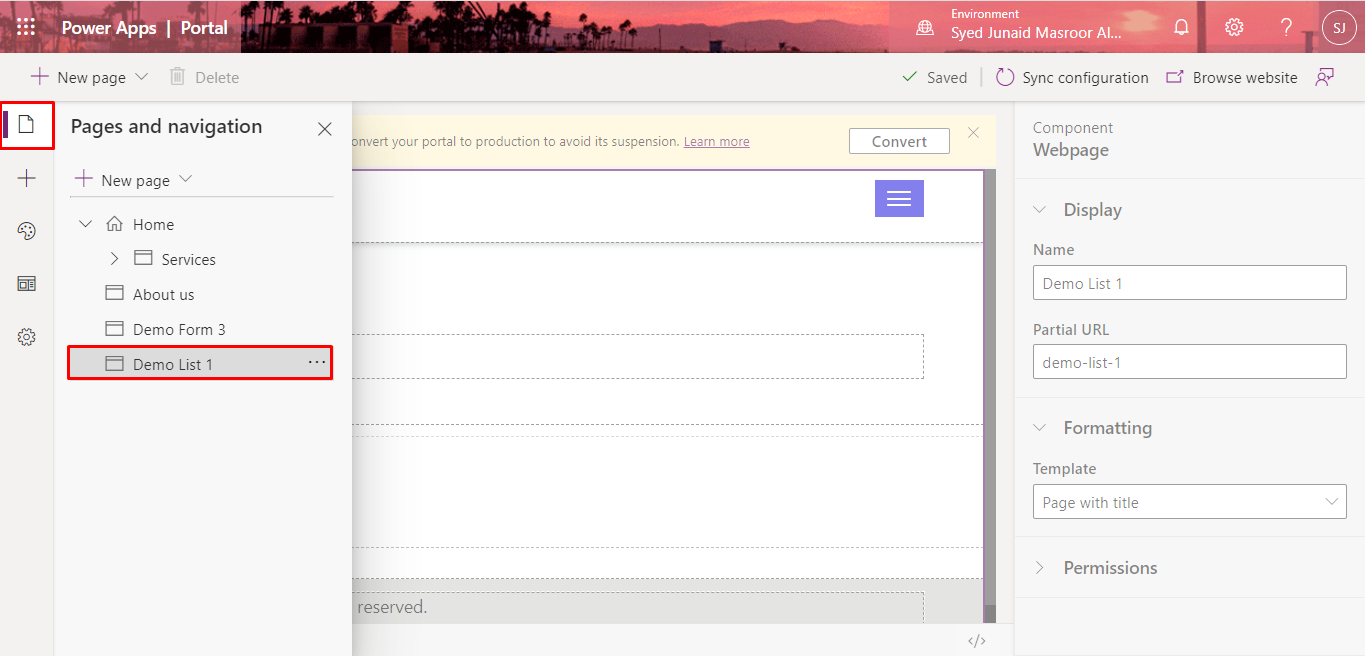Open the Demo List 1 ellipsis menu
Viewport: 1365px width, 656px height.
tap(317, 362)
